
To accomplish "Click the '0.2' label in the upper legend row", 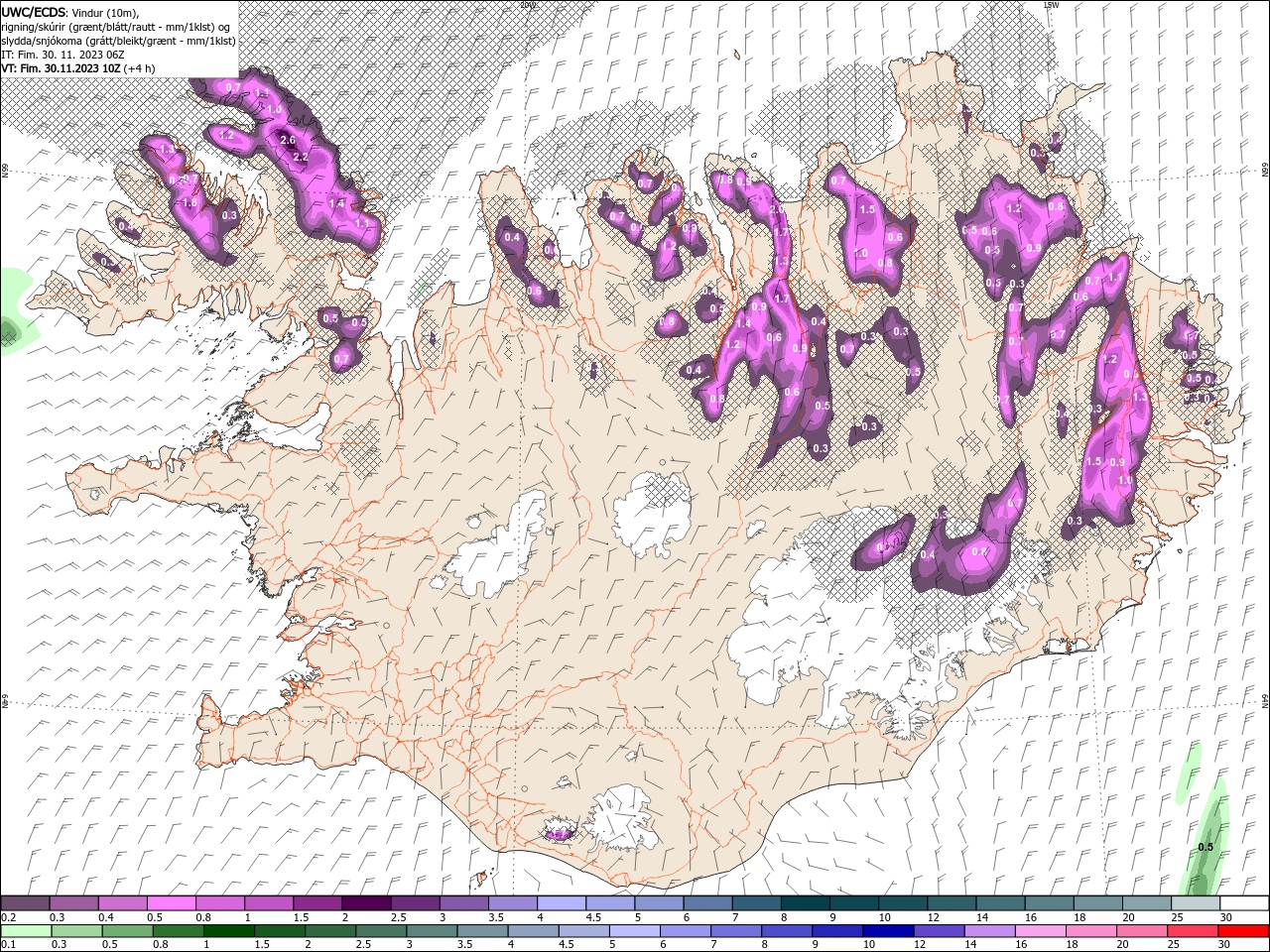I will click(x=9, y=917).
